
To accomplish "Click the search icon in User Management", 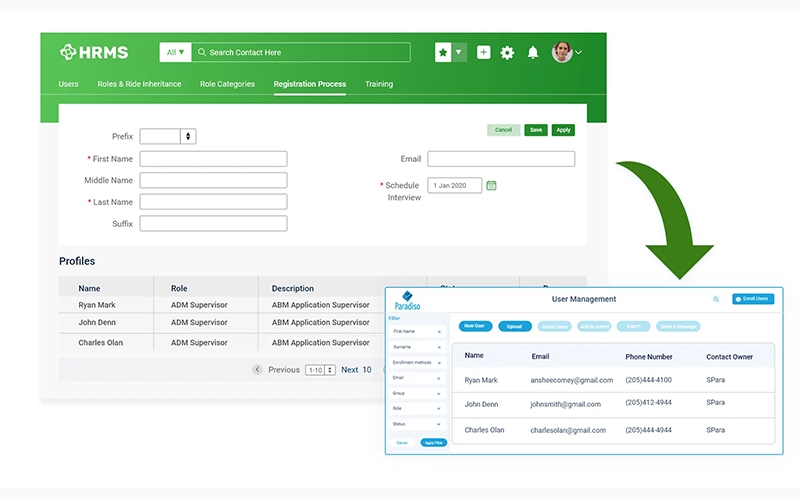I will pyautogui.click(x=716, y=299).
